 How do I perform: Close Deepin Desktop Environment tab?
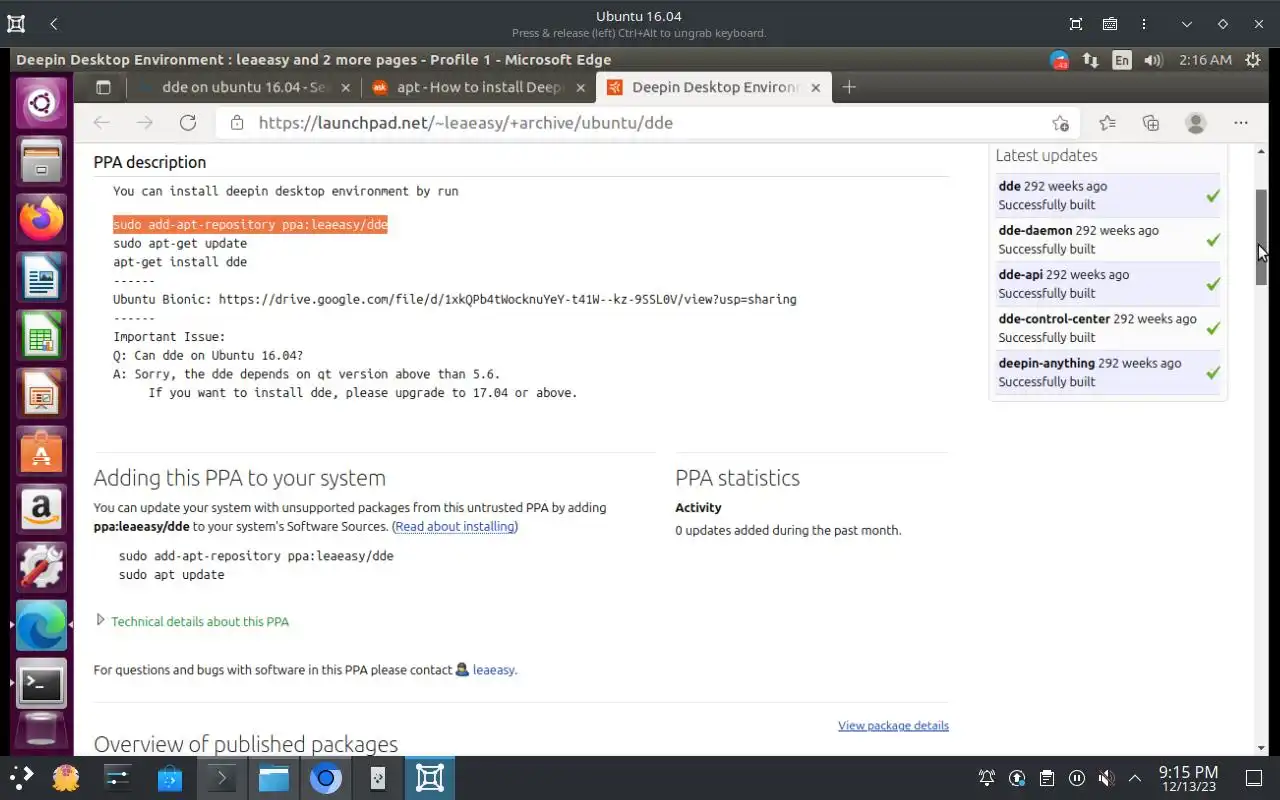pos(815,88)
